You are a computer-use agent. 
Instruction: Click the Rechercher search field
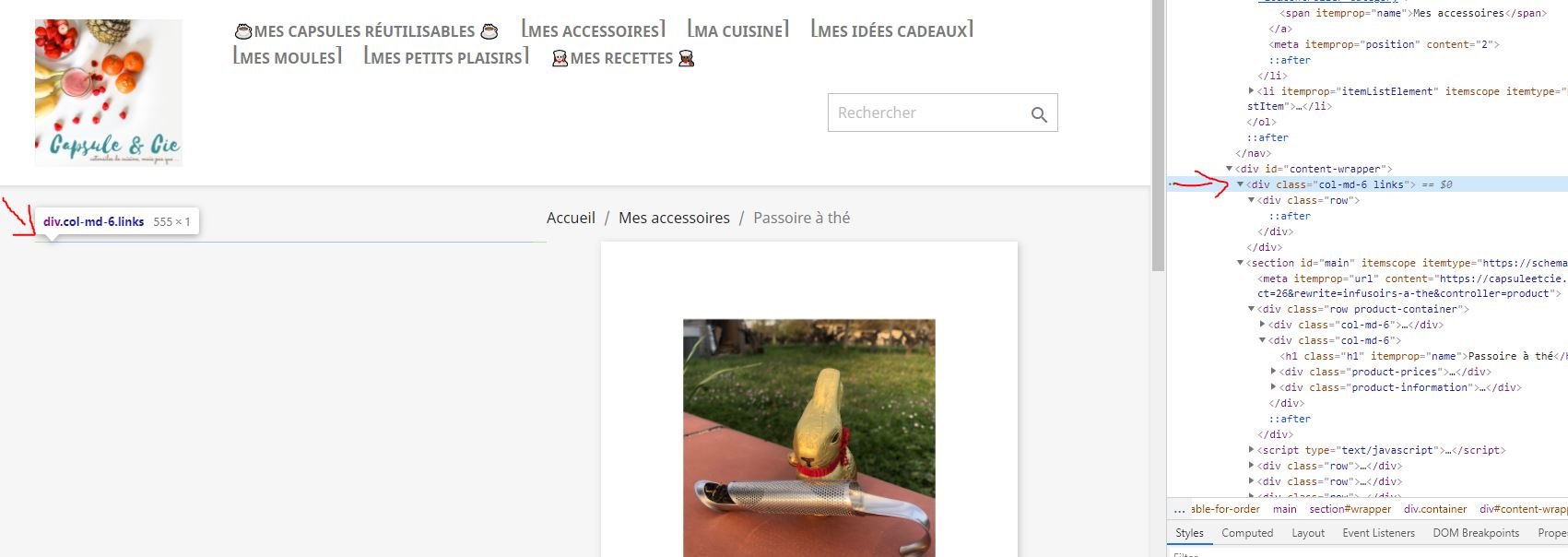click(x=929, y=113)
